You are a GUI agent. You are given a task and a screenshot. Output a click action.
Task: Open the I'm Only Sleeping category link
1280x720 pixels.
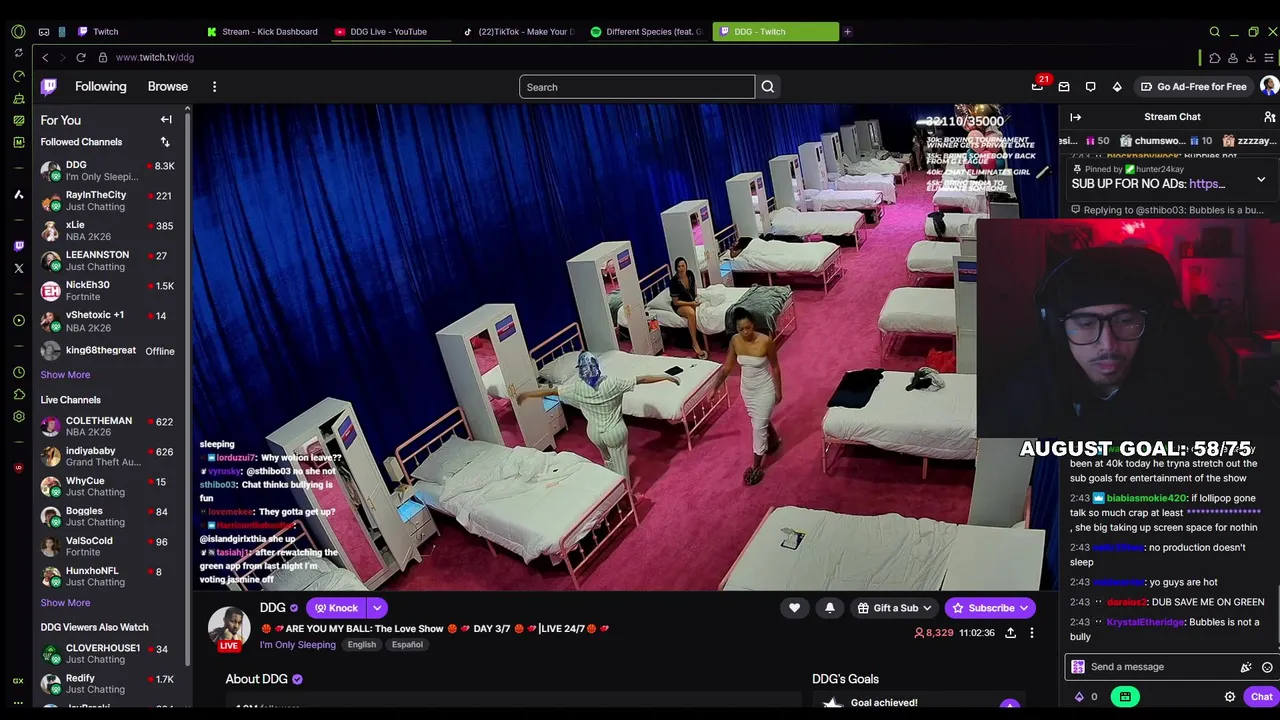[x=298, y=645]
